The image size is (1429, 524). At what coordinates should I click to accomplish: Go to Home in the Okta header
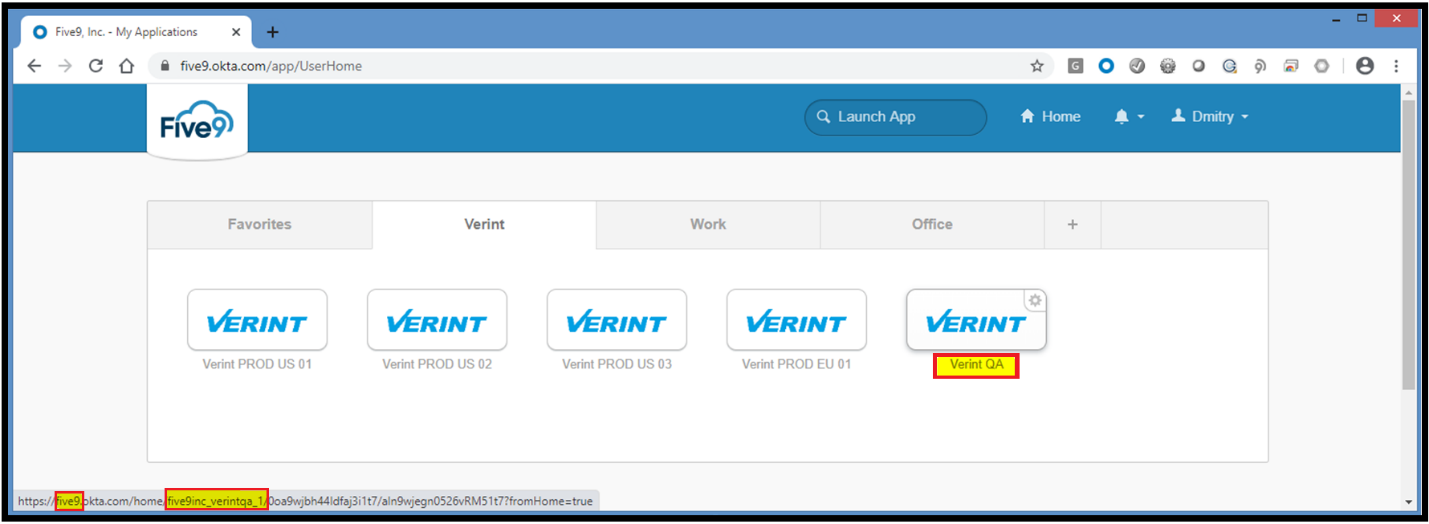[1050, 117]
